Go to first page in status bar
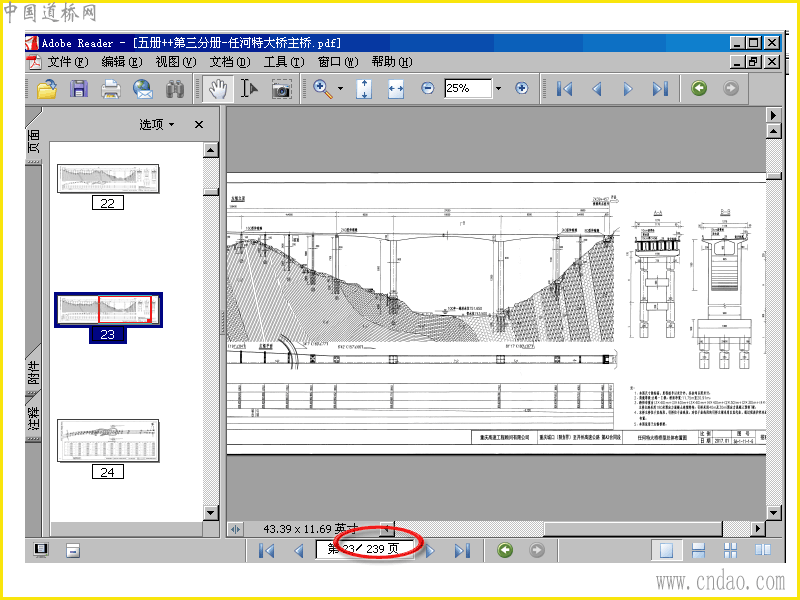This screenshot has width=800, height=600. pyautogui.click(x=266, y=551)
